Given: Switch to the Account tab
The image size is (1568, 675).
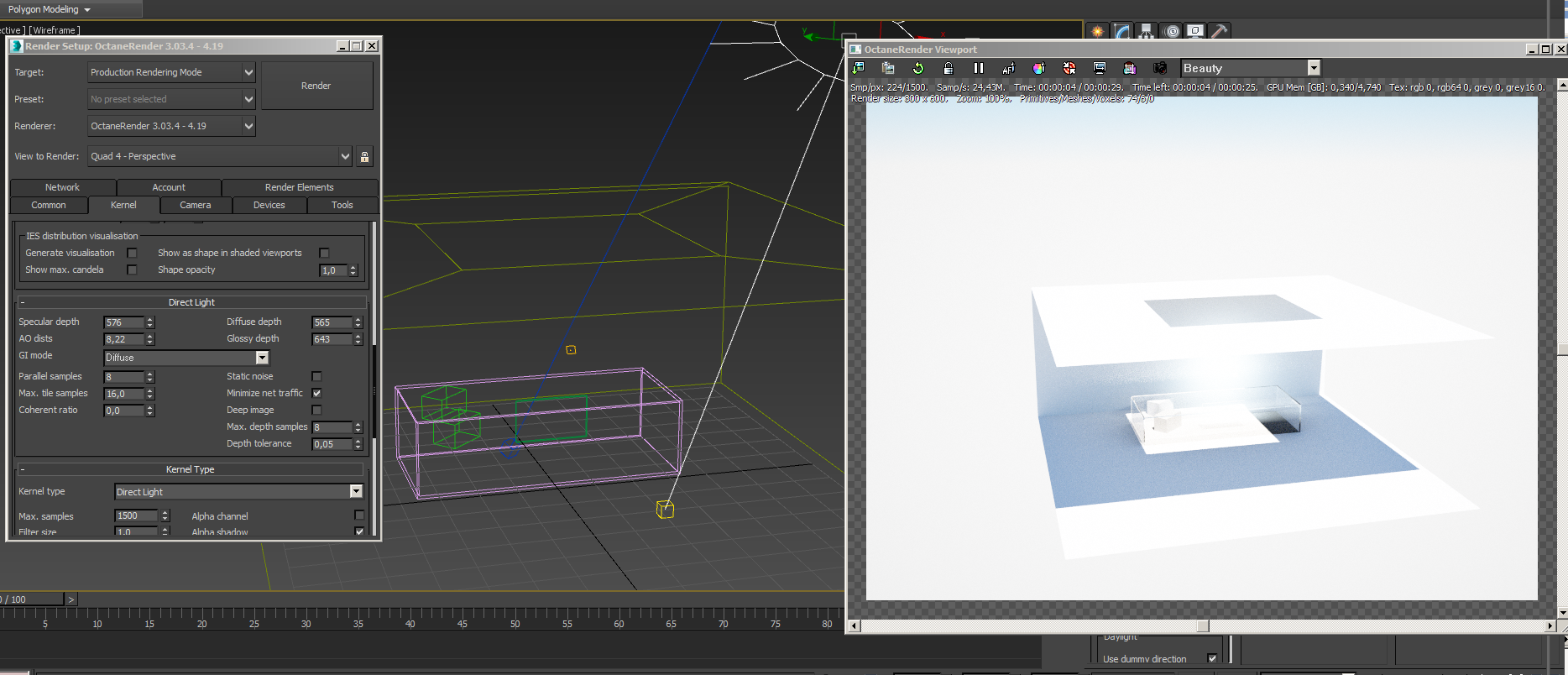Looking at the screenshot, I should 169,187.
